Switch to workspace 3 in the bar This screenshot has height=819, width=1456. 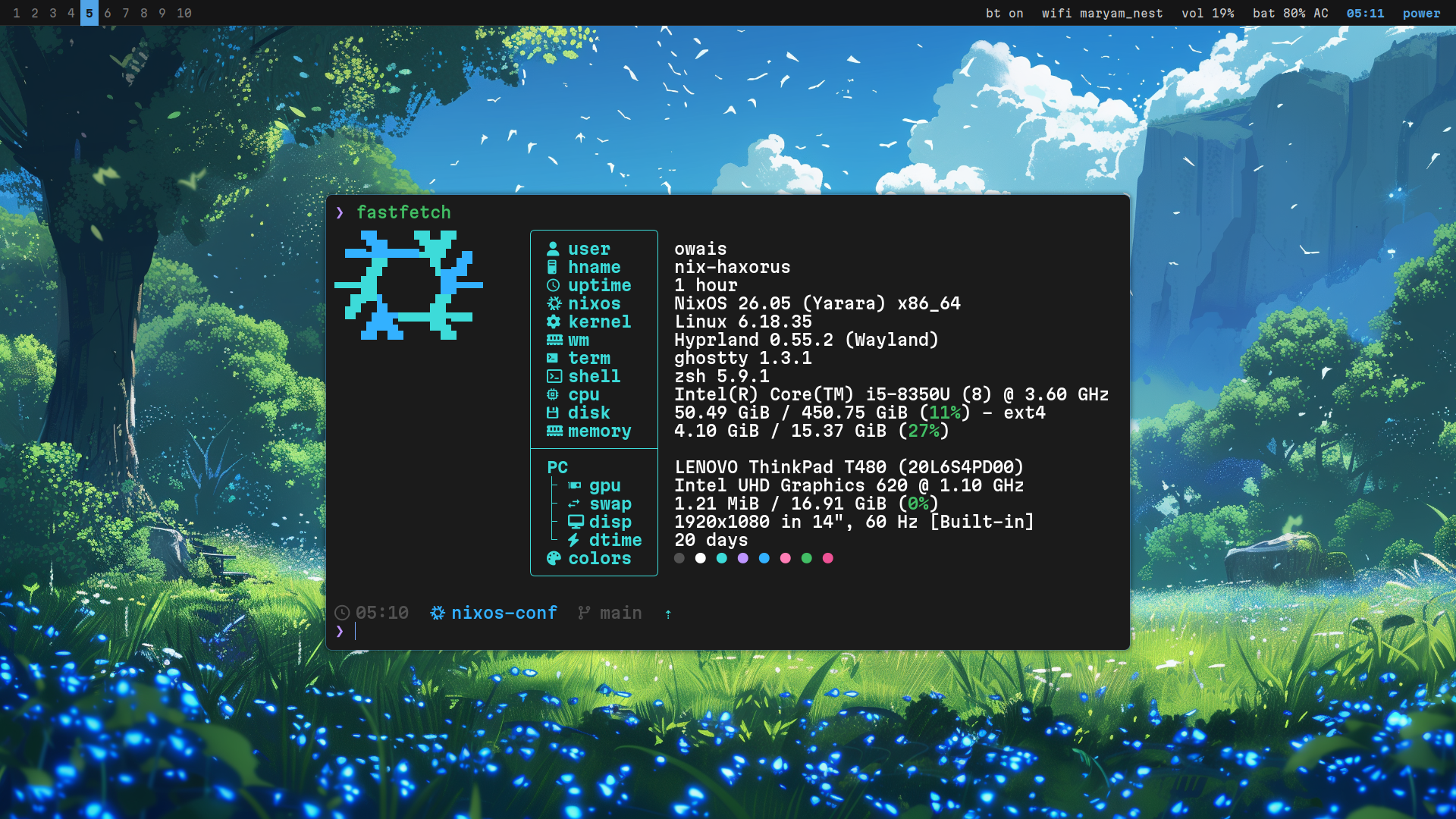coord(53,13)
